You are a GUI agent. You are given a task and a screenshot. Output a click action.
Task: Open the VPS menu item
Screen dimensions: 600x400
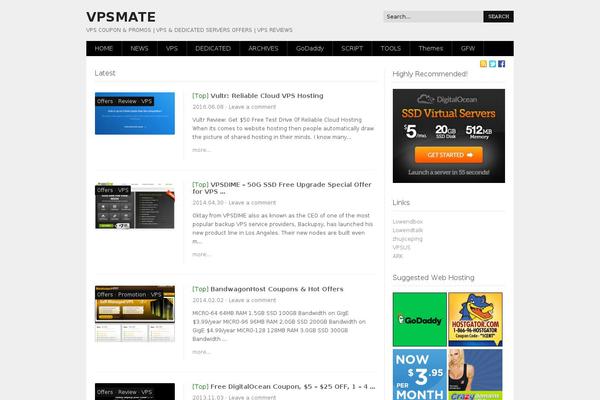[x=172, y=49]
